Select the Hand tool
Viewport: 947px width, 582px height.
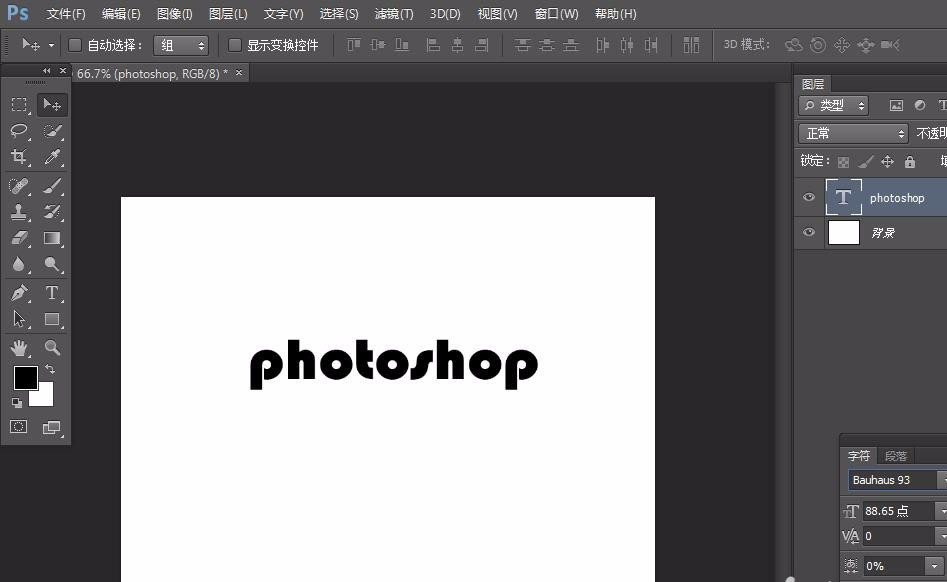coord(19,347)
